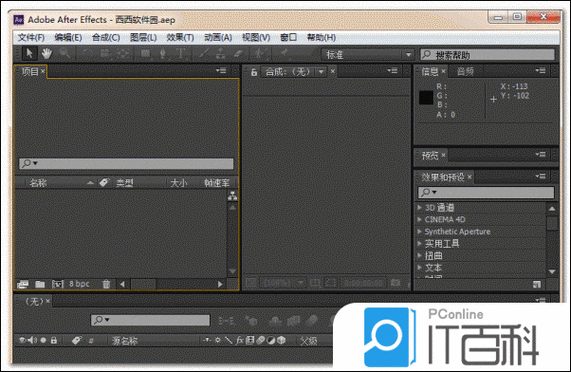Image resolution: width=571 pixels, height=372 pixels.
Task: Click the new folder icon in project panel
Action: [x=40, y=284]
